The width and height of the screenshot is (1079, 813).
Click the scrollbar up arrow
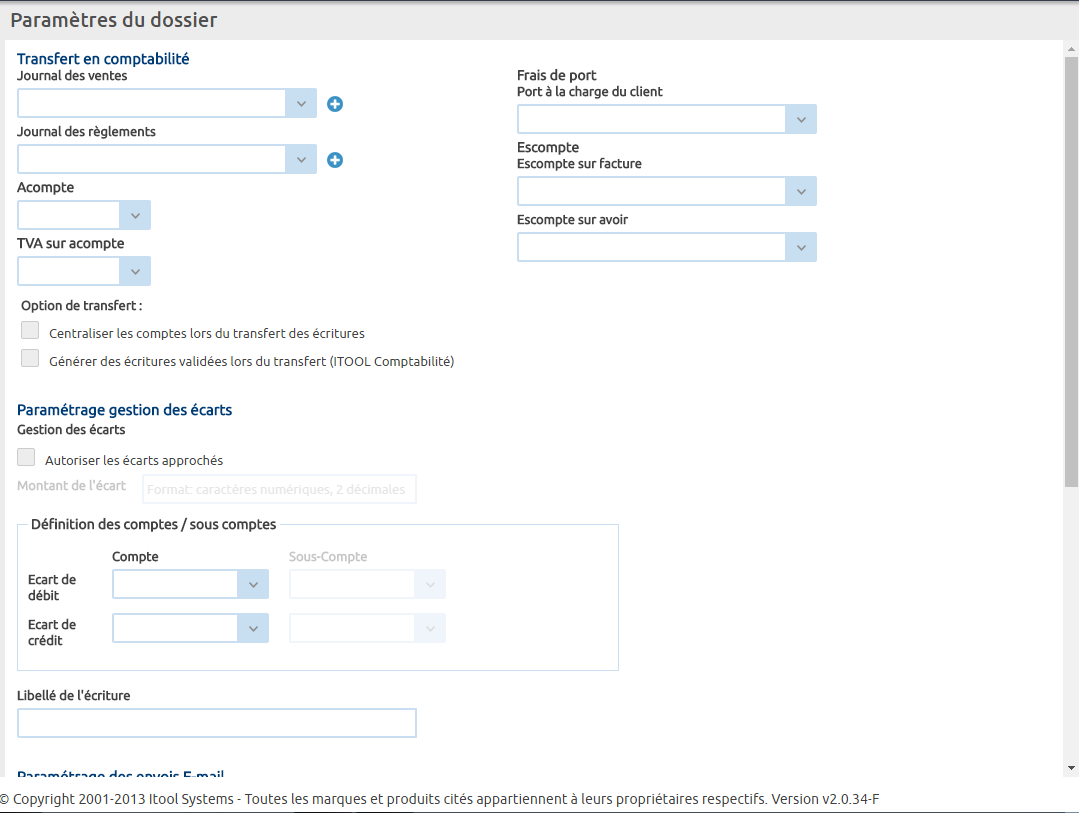click(x=1071, y=48)
